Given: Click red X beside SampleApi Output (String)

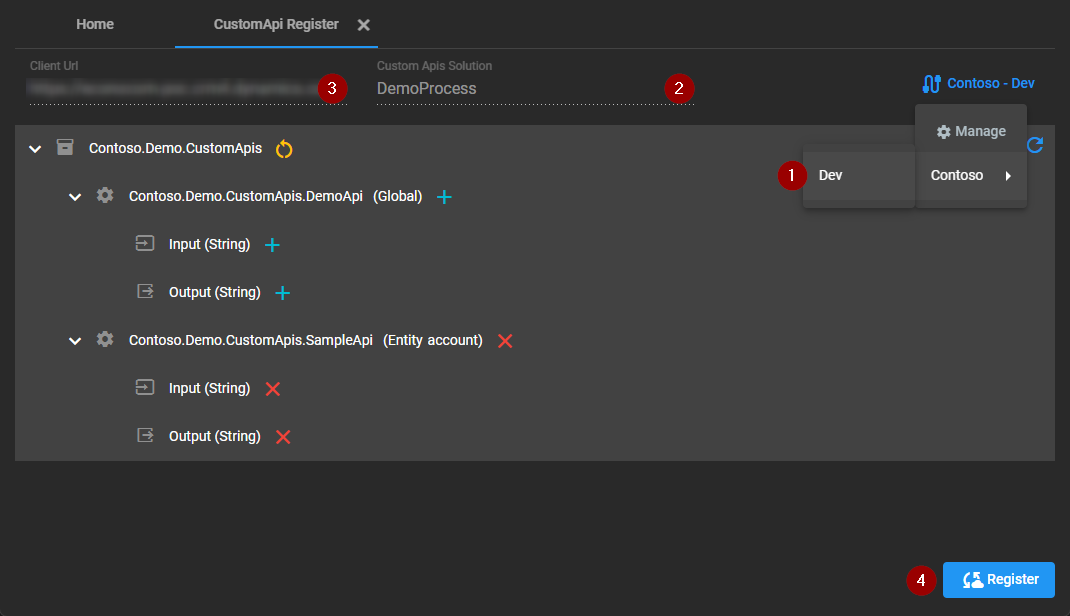Looking at the screenshot, I should click(x=283, y=437).
